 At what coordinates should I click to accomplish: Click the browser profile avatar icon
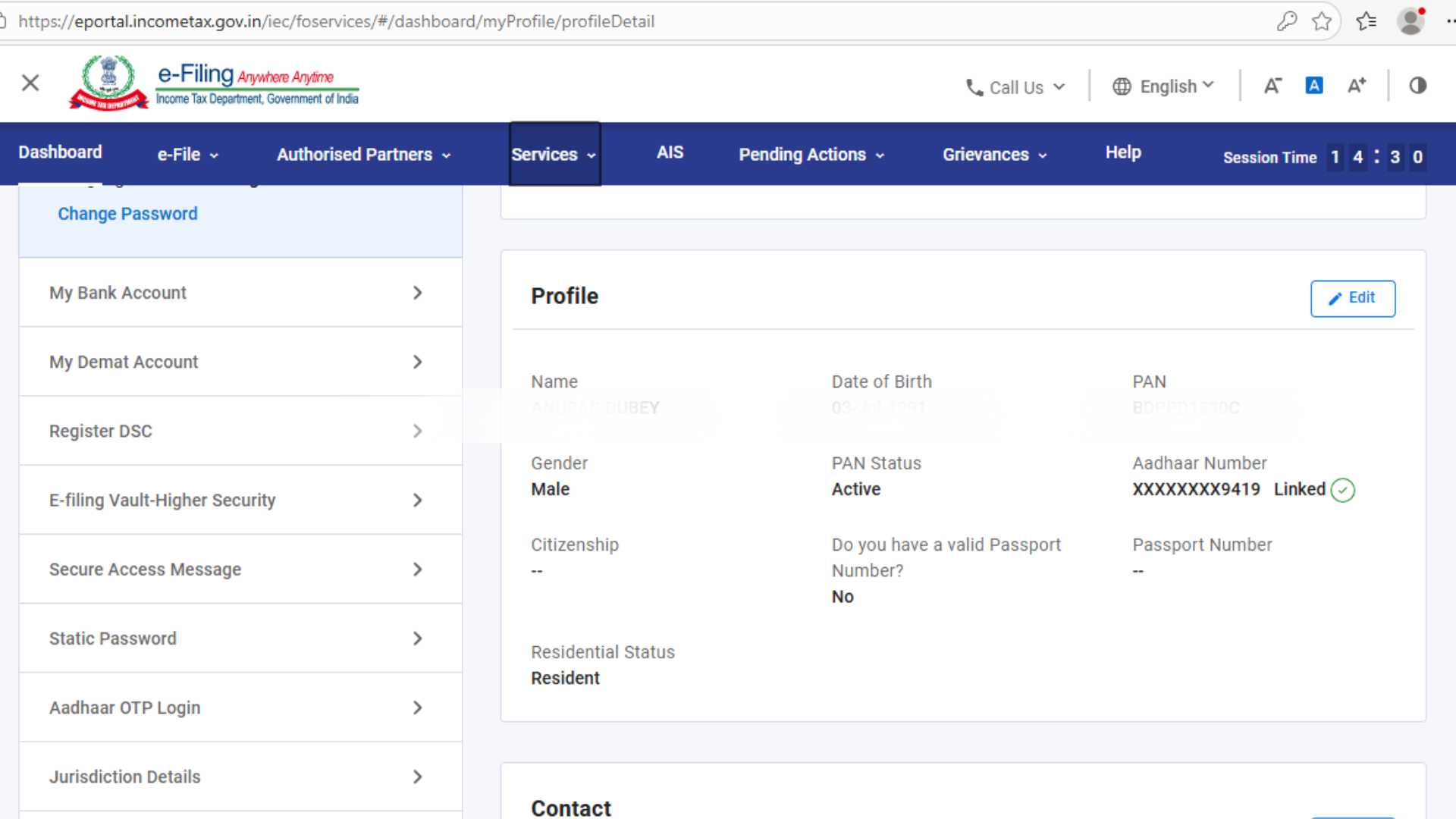[x=1410, y=20]
